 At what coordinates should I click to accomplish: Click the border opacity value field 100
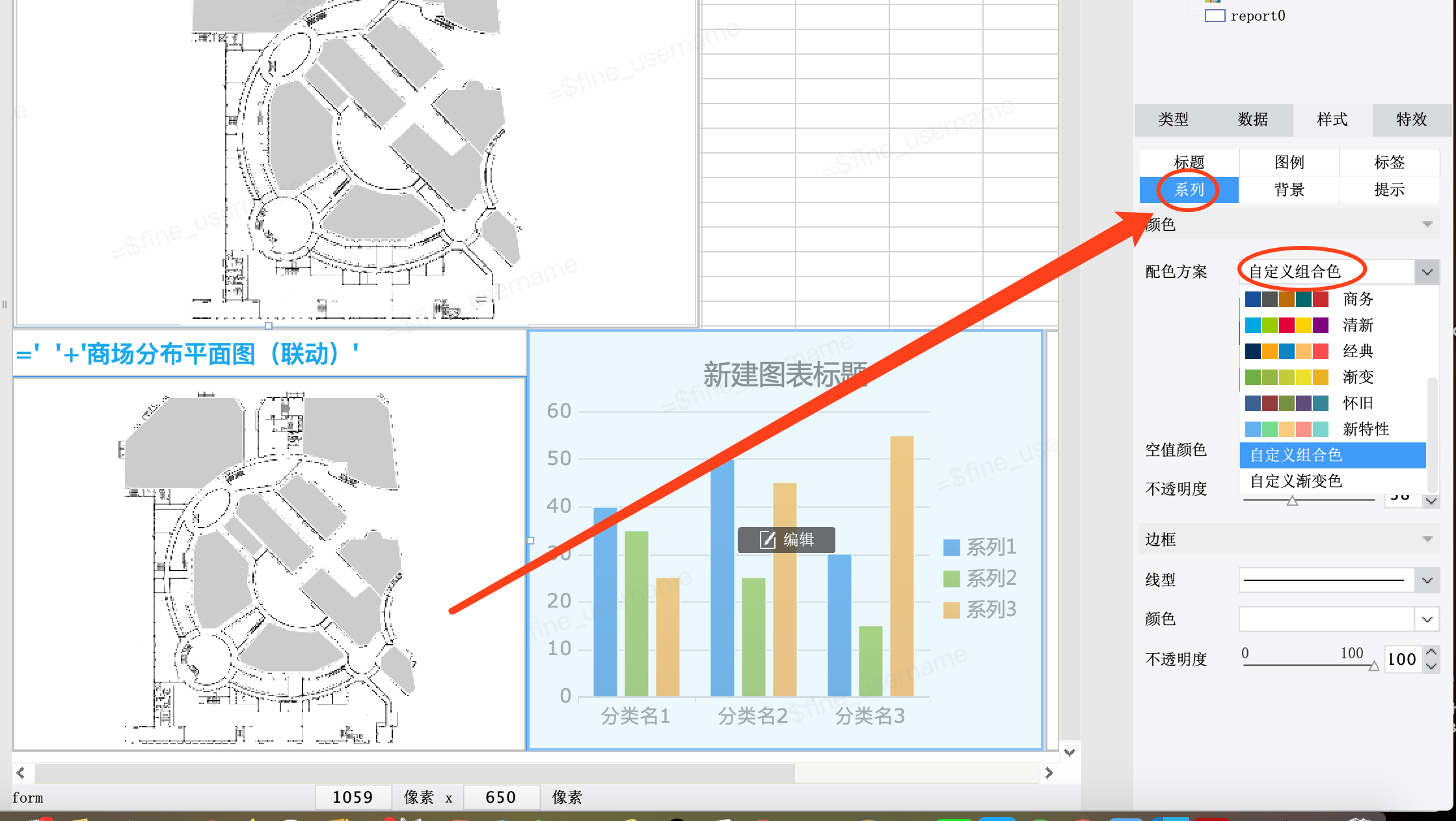pos(1402,660)
